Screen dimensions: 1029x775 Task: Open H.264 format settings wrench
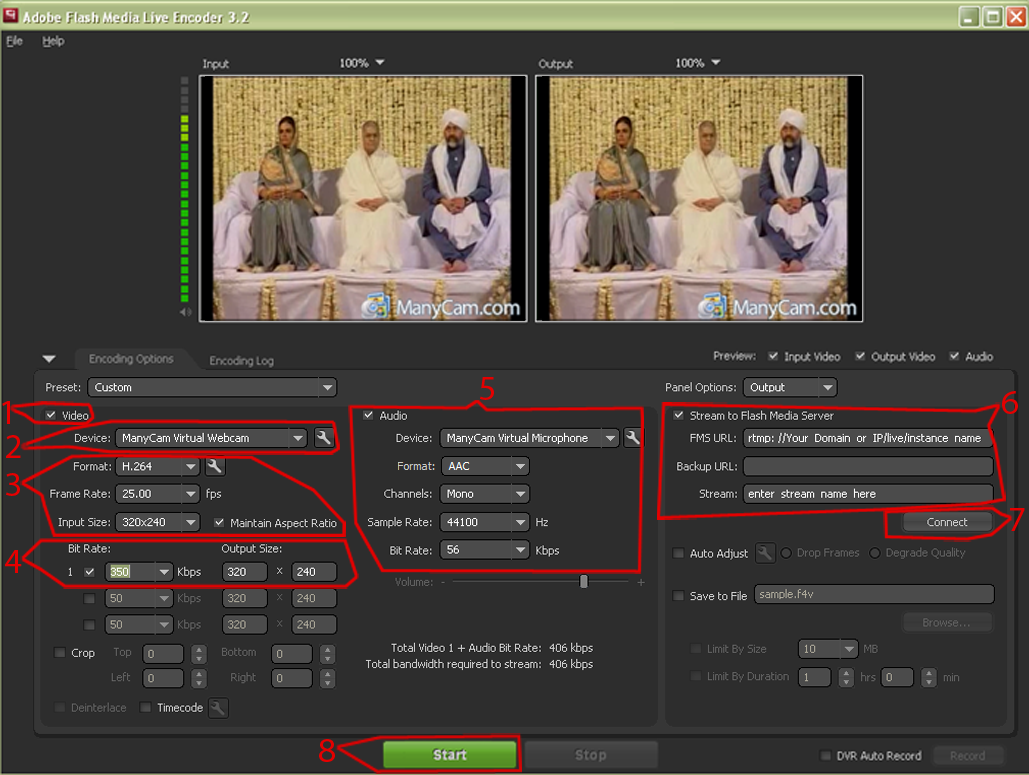coord(215,466)
